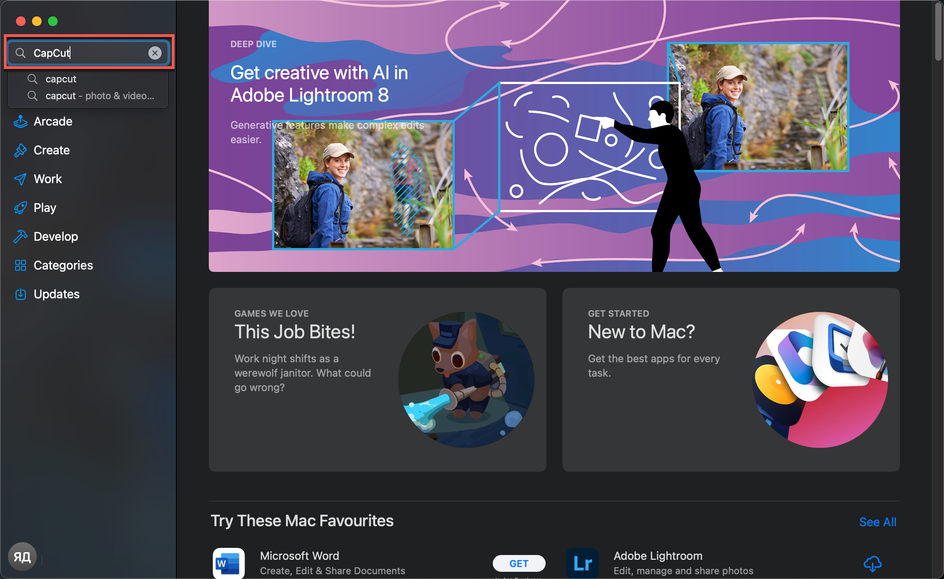Zoom the App Store window with green button
The height and width of the screenshot is (579, 944).
[x=53, y=21]
